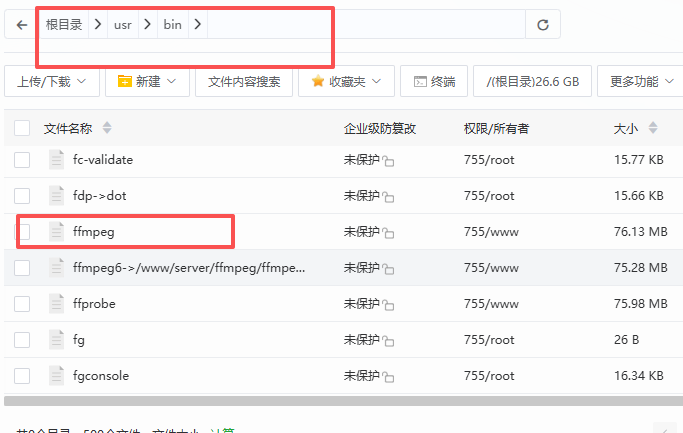
Task: Go to 根目录 in breadcrumb
Action: click(63, 25)
